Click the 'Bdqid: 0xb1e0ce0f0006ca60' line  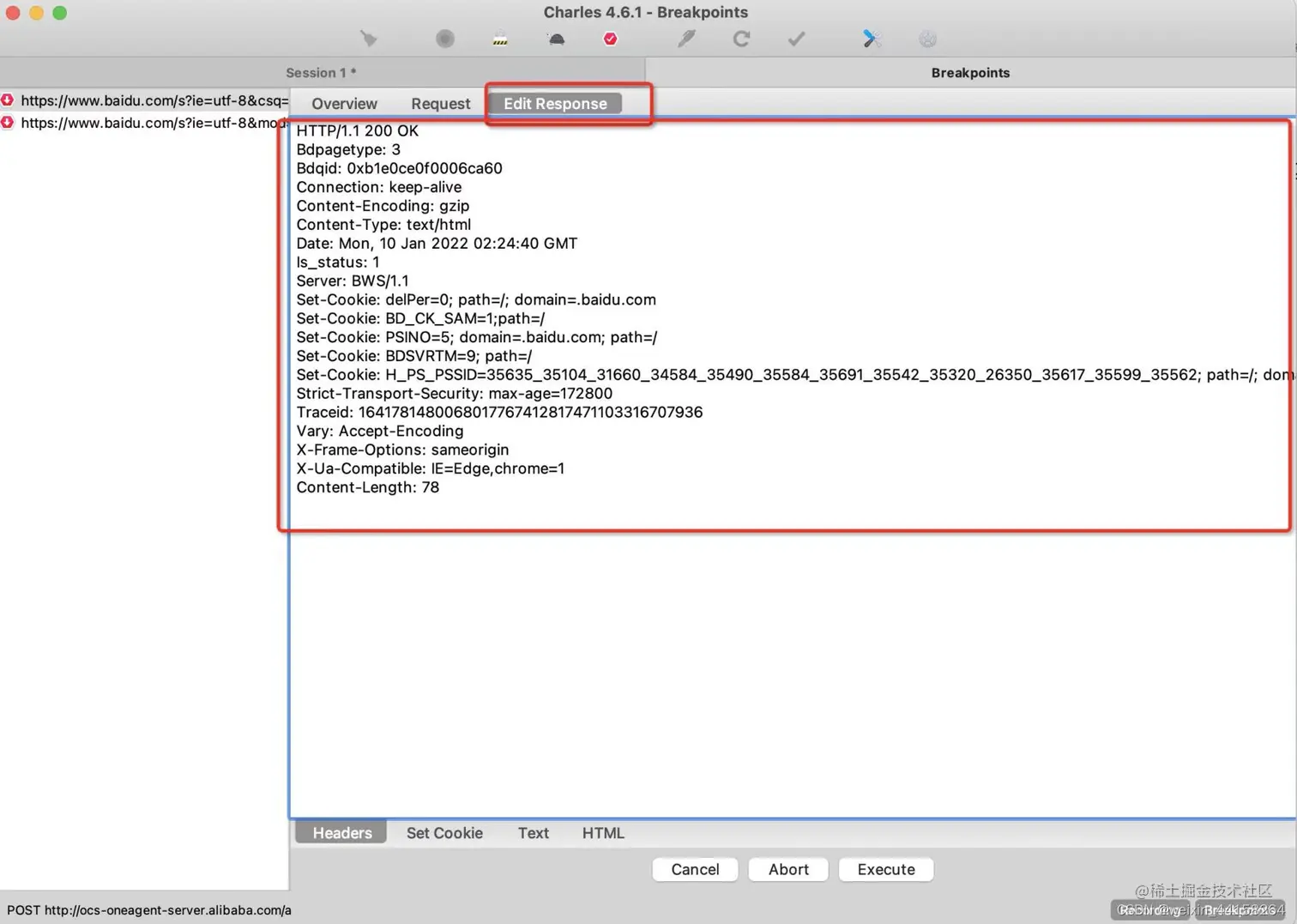pyautogui.click(x=399, y=168)
